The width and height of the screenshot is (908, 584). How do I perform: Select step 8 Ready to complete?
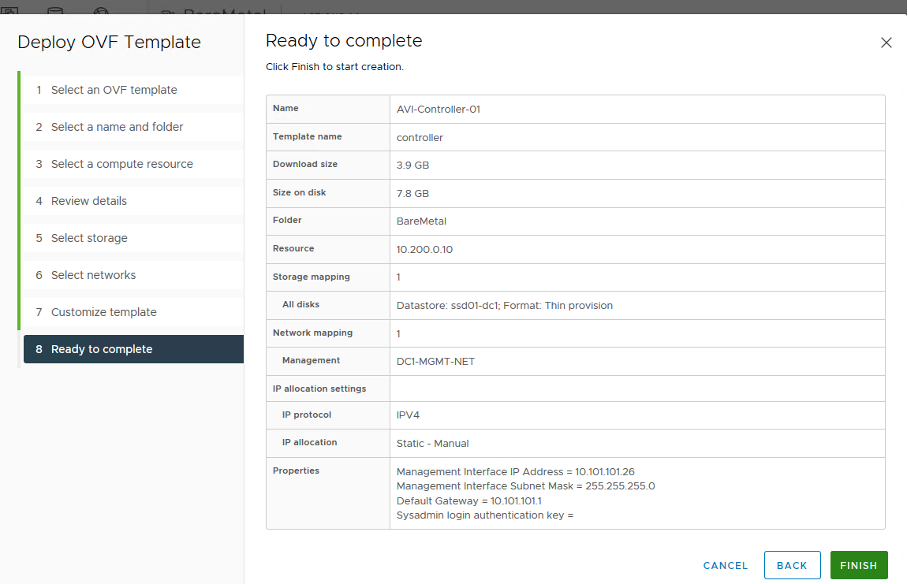(x=102, y=349)
